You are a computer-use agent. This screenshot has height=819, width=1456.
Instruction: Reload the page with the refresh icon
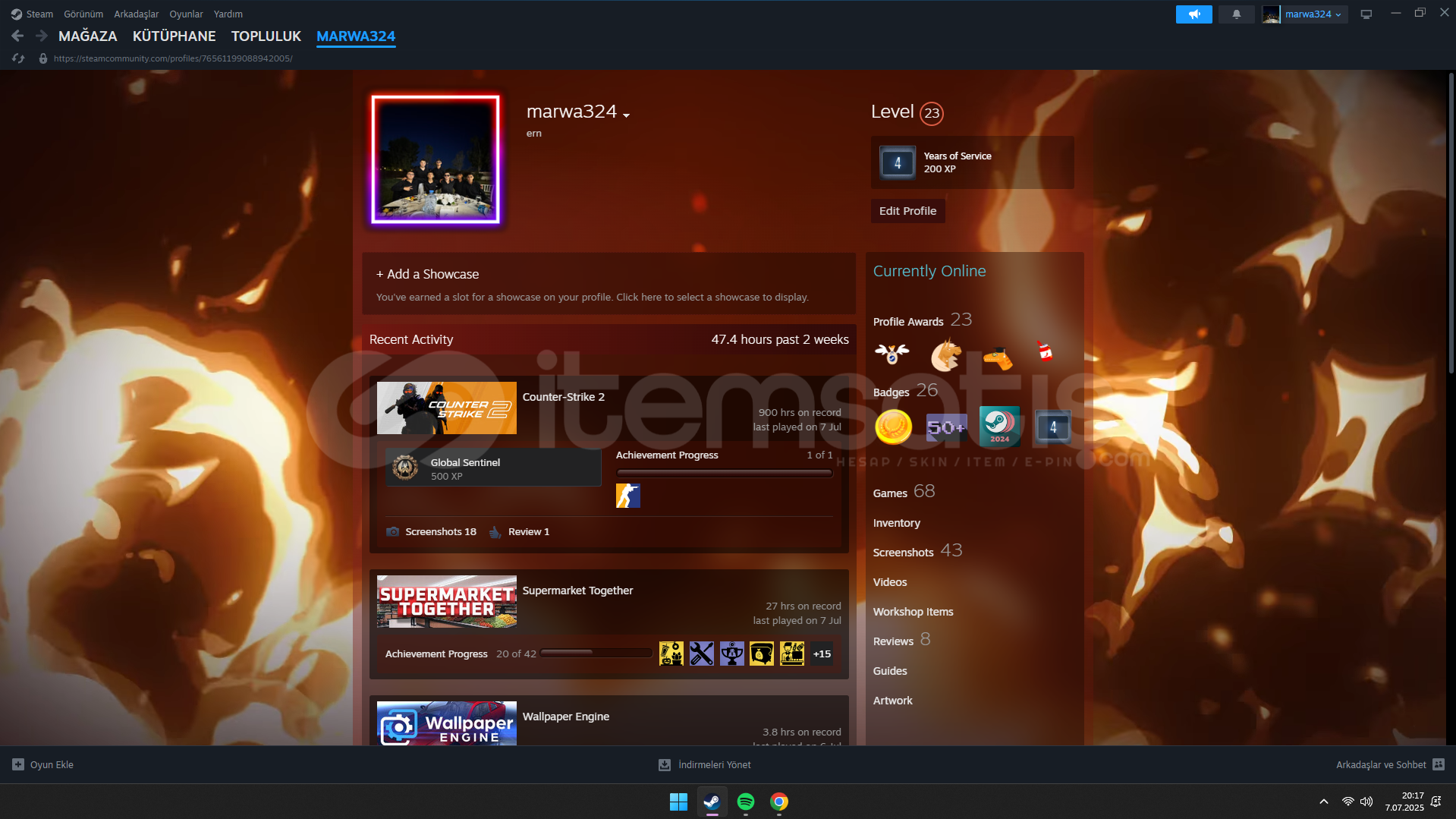coord(18,58)
